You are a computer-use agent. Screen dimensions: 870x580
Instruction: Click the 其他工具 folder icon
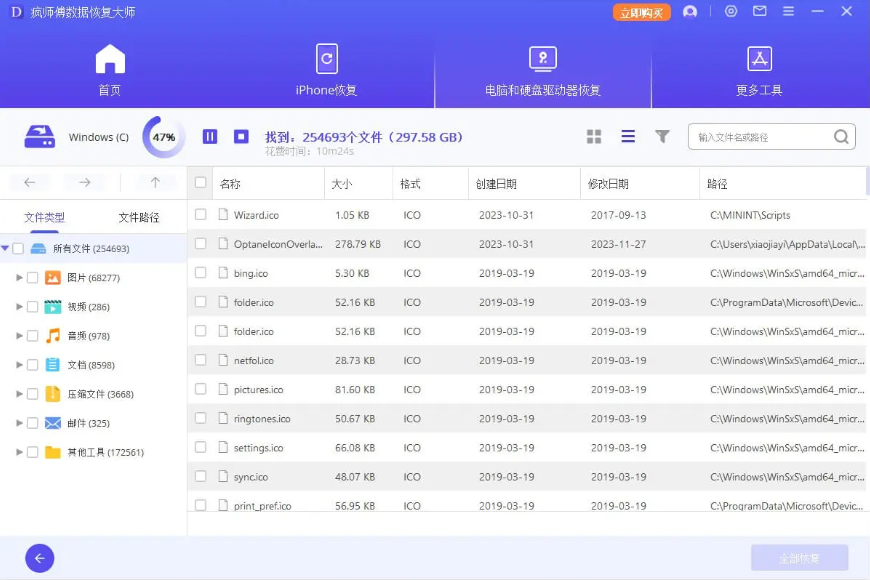tap(53, 452)
